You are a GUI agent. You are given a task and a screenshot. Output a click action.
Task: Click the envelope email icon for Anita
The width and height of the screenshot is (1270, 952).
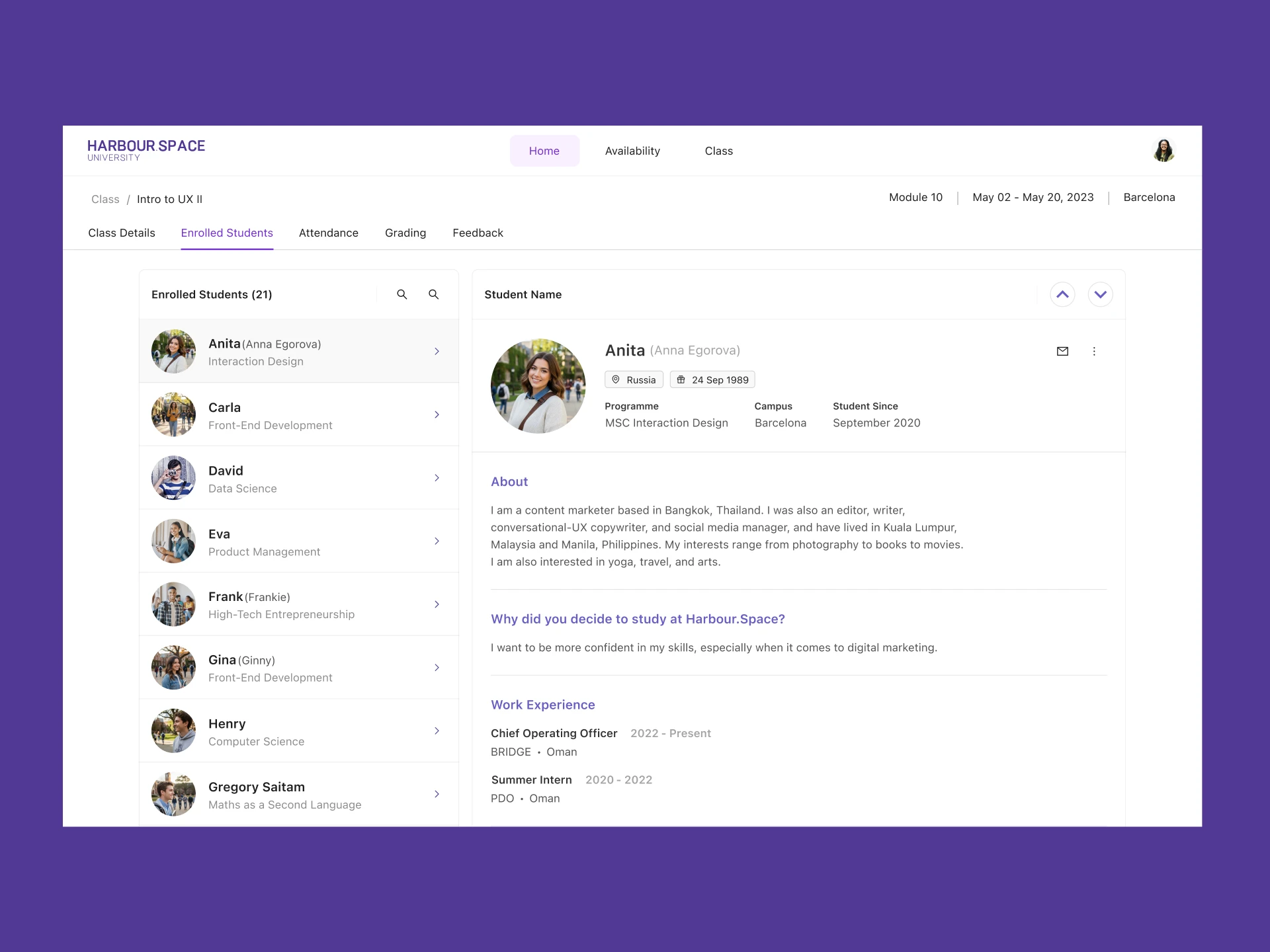point(1062,351)
